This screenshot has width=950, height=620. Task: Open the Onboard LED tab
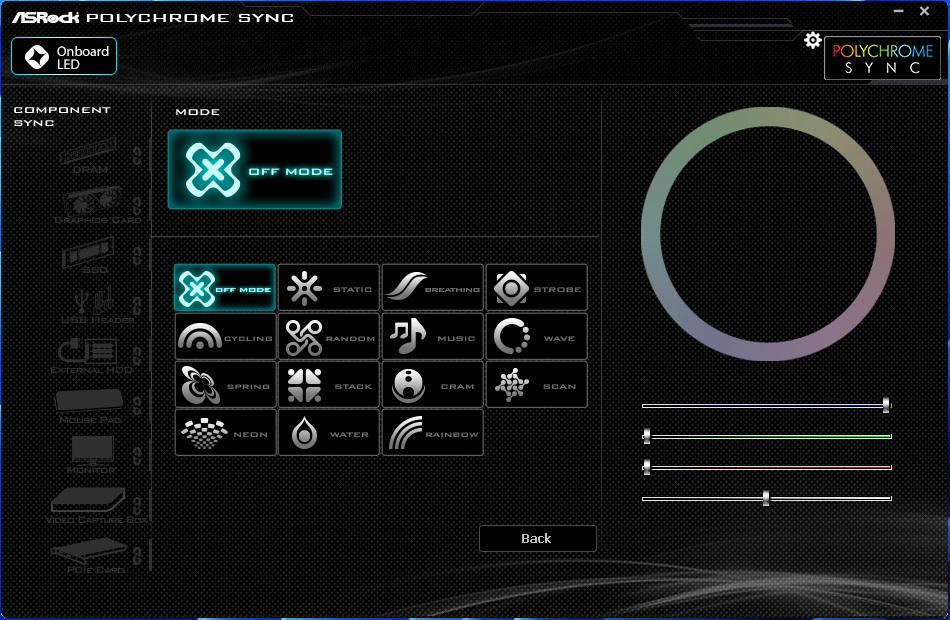(x=64, y=56)
